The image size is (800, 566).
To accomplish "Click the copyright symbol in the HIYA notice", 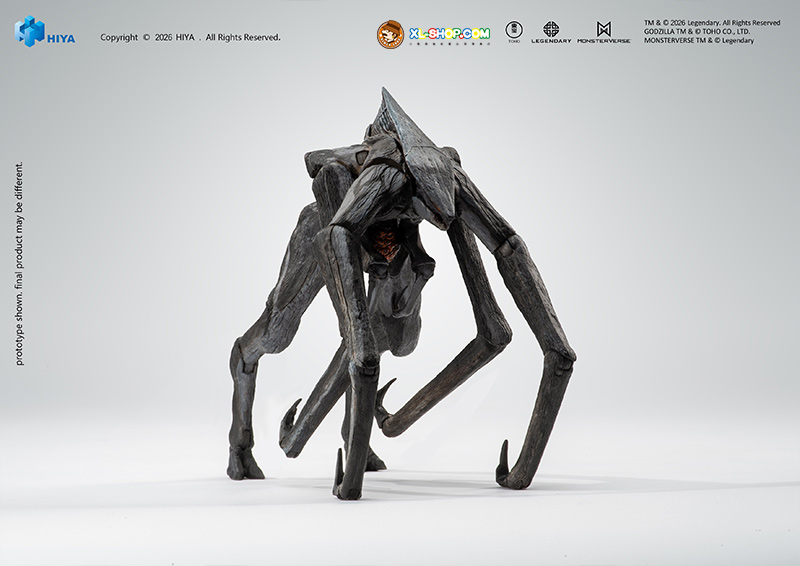I will pyautogui.click(x=146, y=38).
